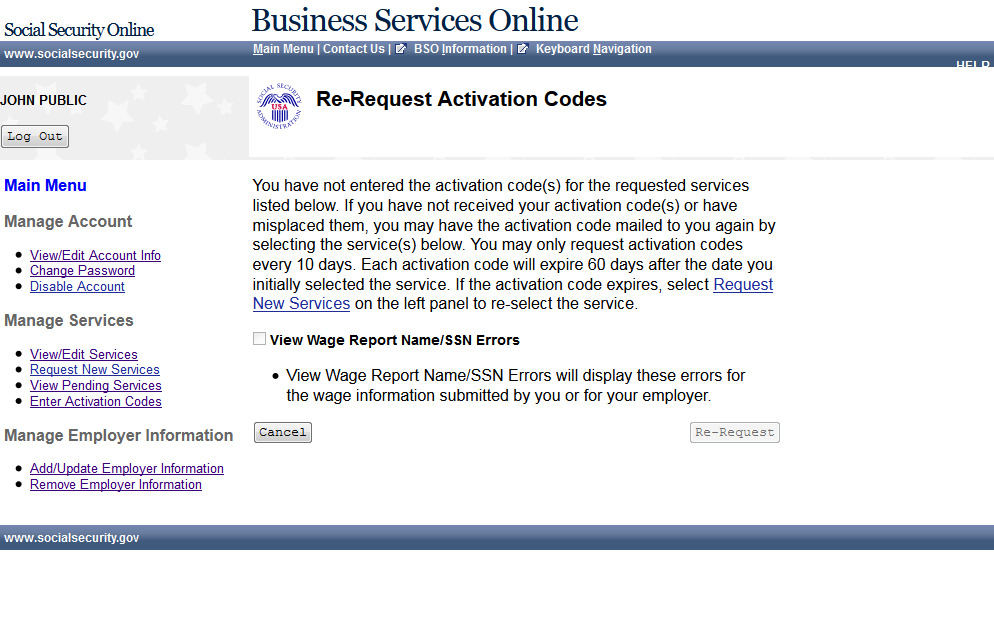Click the Re-Request Activation Codes heading
Screen dimensions: 994x640
click(462, 99)
